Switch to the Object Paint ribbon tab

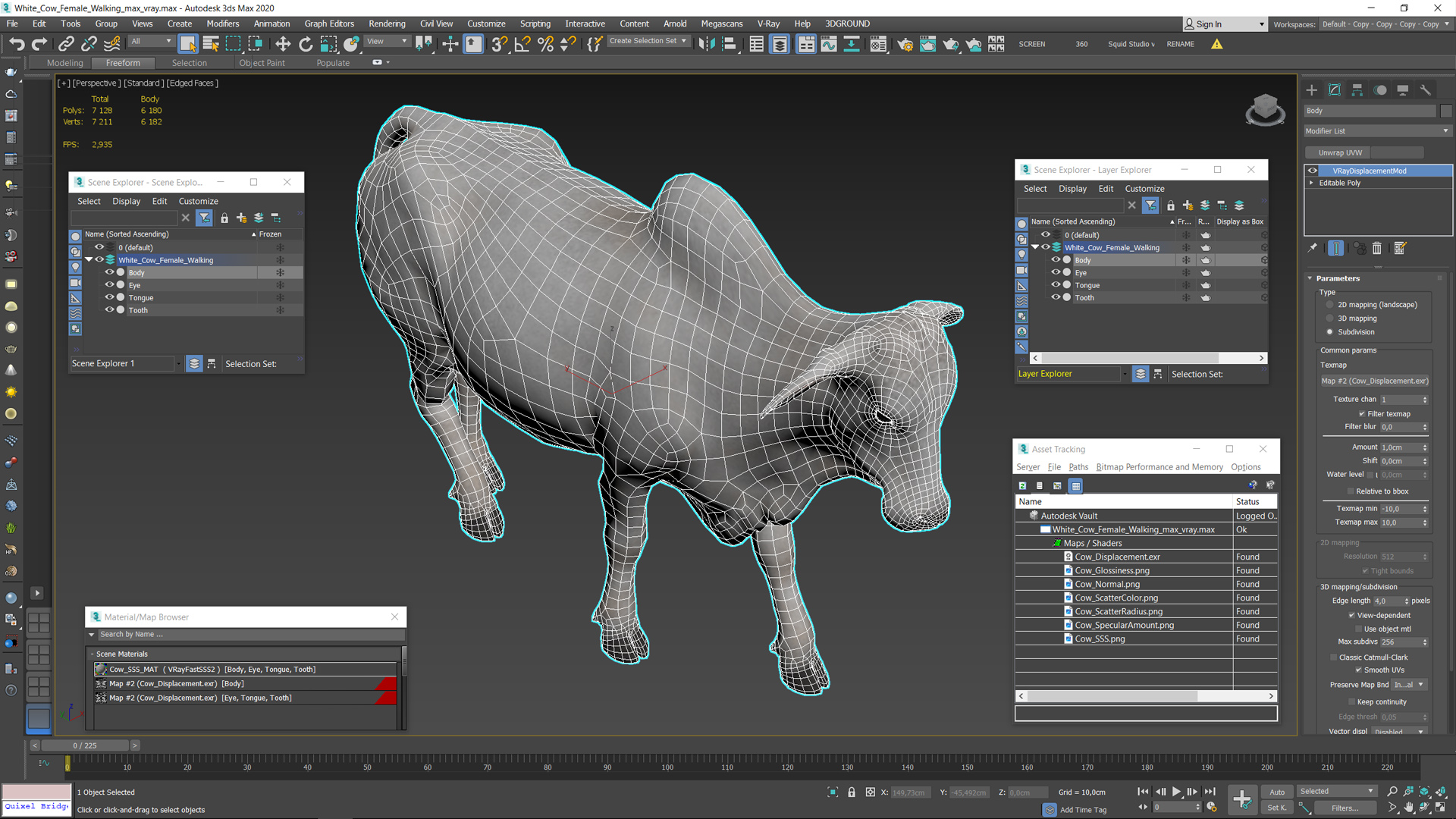click(262, 63)
